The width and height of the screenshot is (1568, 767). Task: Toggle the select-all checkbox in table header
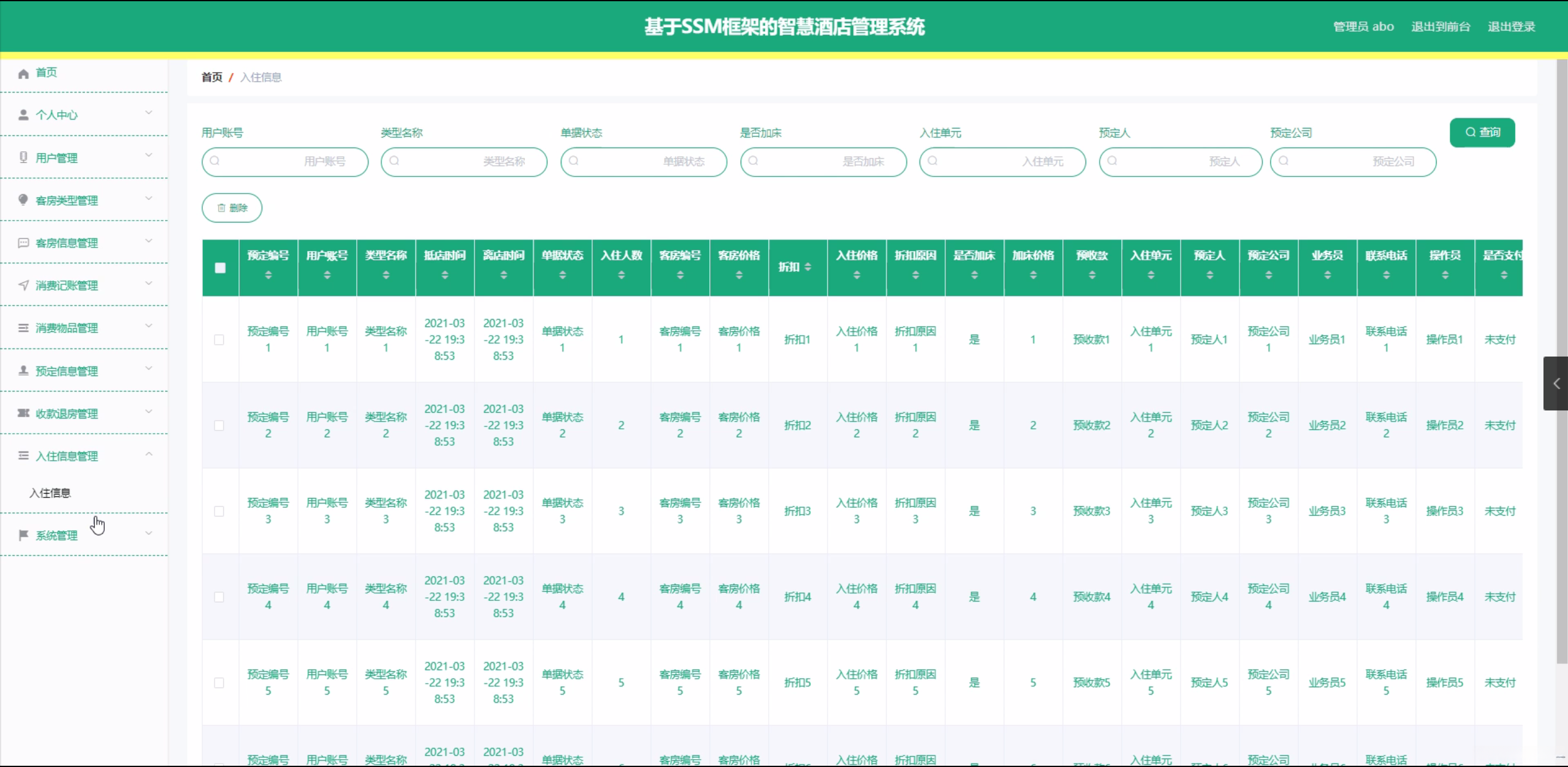tap(220, 268)
